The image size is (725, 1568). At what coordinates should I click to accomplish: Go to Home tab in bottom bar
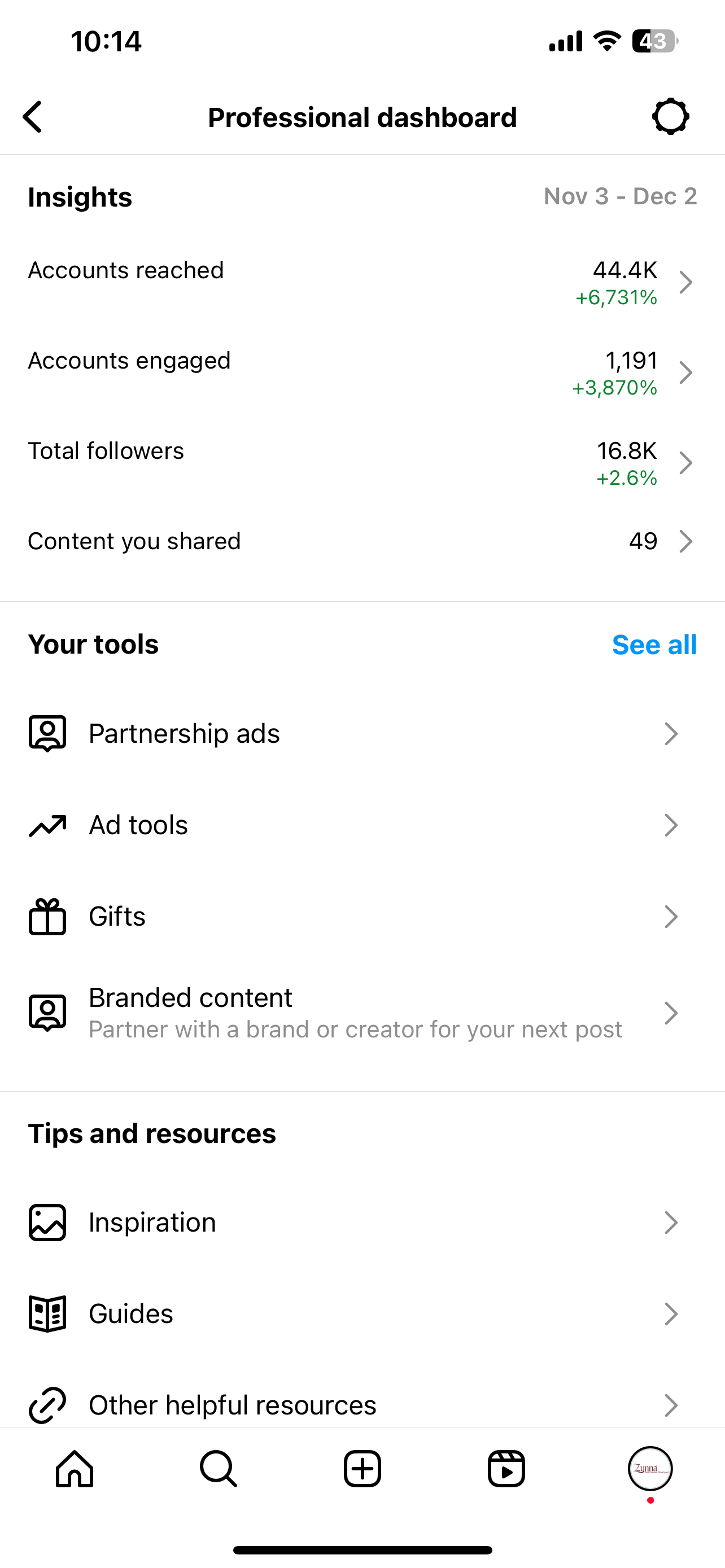click(x=75, y=1469)
